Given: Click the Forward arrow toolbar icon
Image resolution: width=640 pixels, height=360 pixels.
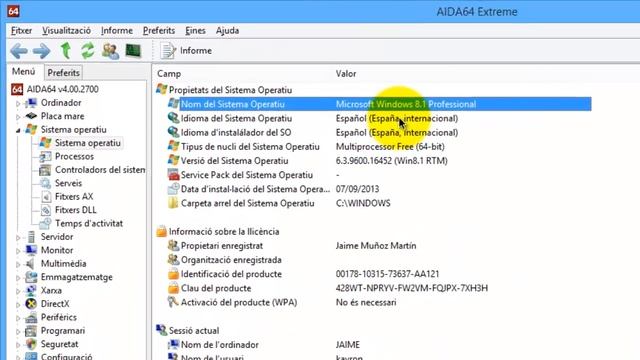Looking at the screenshot, I should tap(42, 51).
